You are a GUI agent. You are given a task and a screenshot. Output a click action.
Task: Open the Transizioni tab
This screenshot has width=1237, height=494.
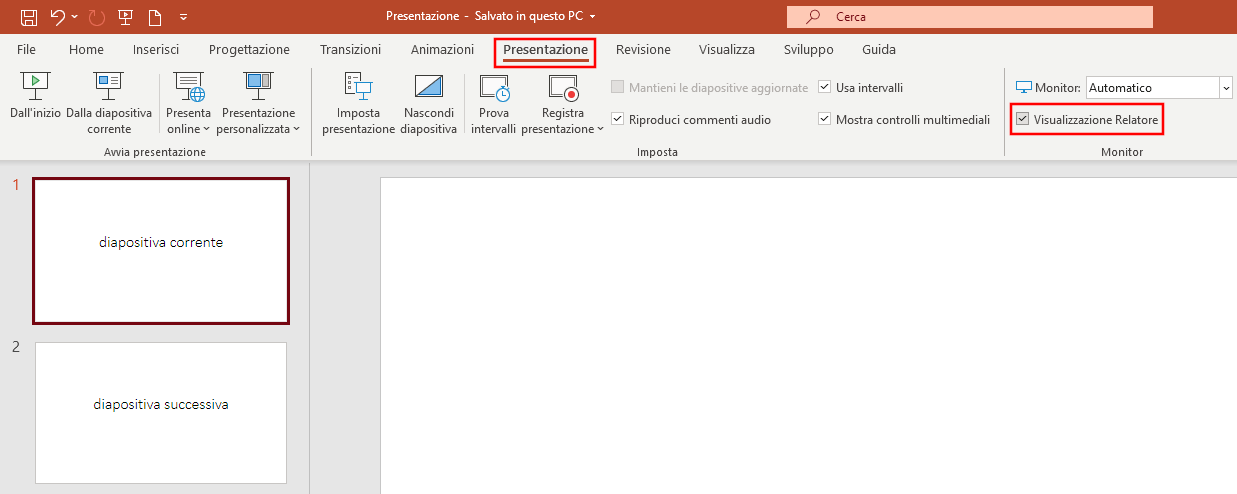(350, 50)
